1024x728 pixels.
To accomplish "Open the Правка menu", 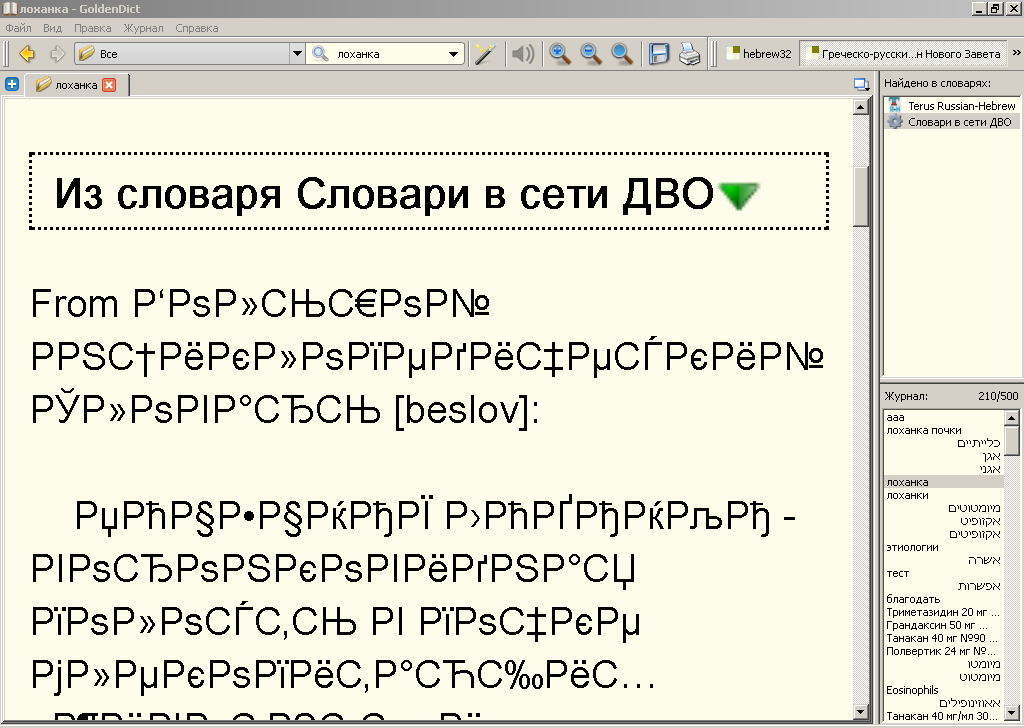I will [92, 28].
